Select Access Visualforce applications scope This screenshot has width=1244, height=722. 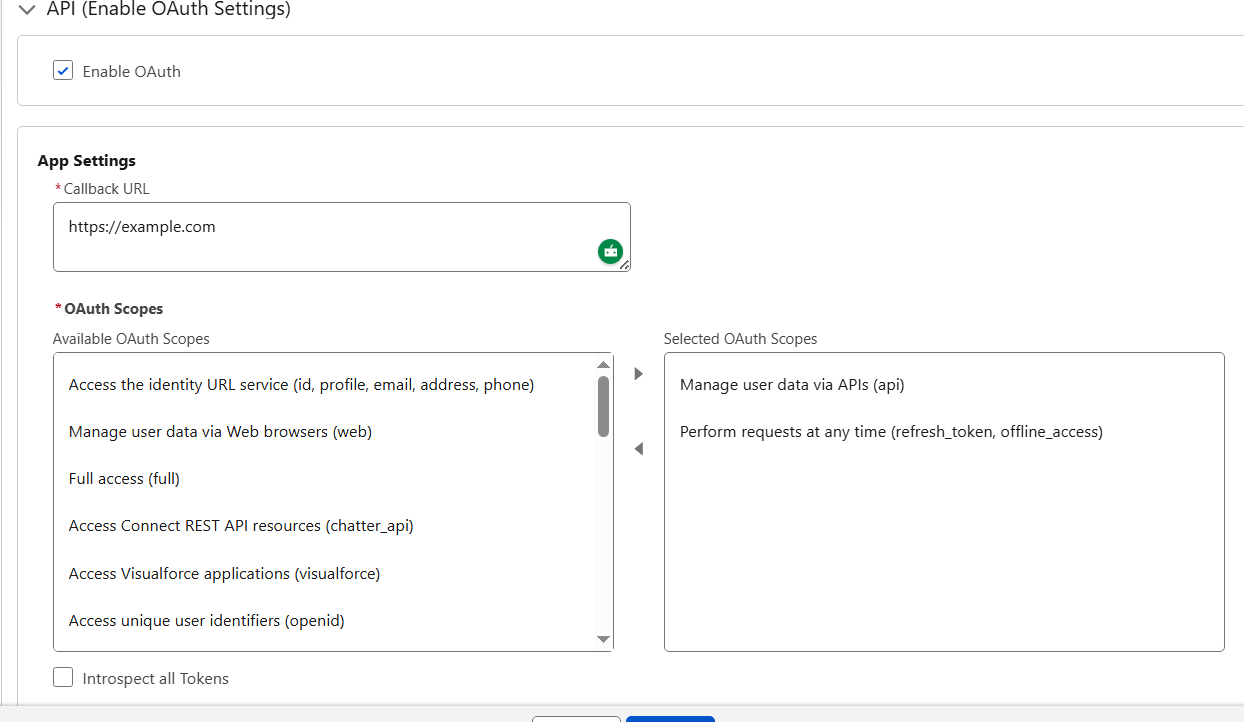224,574
